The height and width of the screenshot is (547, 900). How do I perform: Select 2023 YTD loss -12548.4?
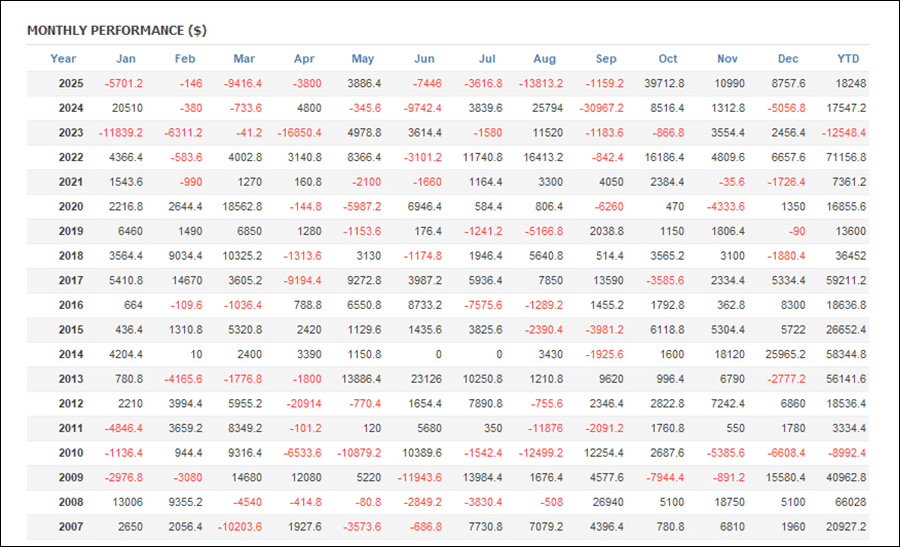coord(840,133)
